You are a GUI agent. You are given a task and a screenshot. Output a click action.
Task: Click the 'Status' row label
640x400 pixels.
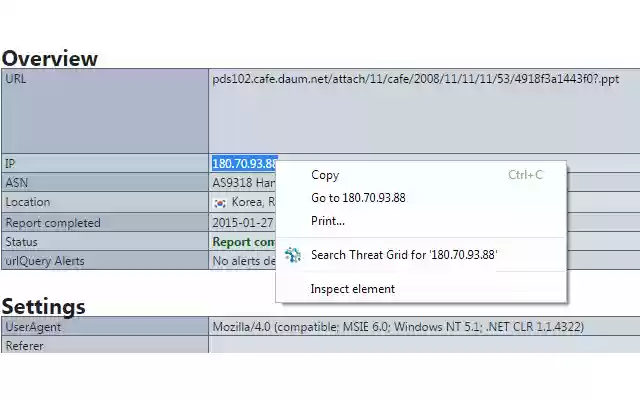[x=21, y=242]
